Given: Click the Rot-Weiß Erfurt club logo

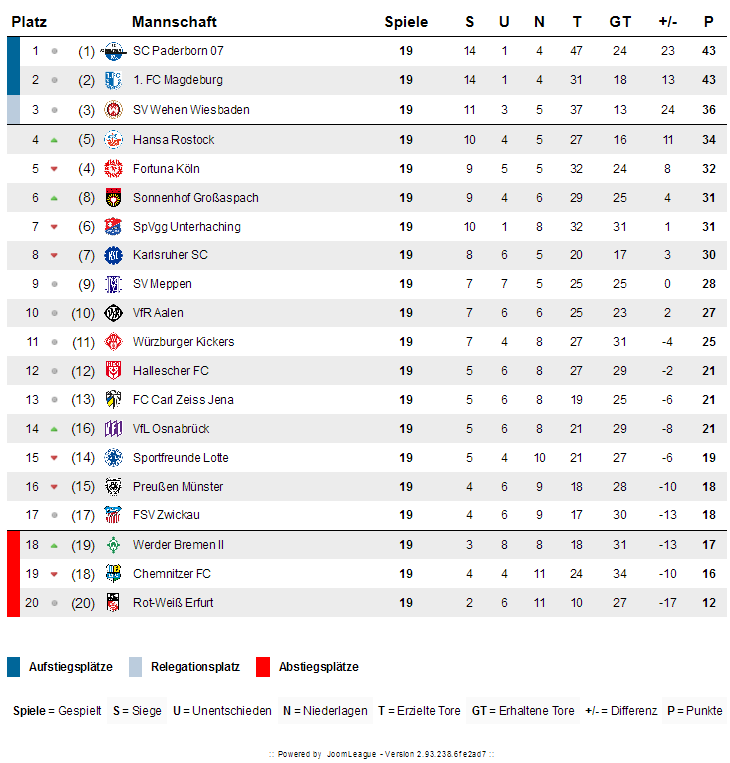Looking at the screenshot, I should tap(113, 603).
